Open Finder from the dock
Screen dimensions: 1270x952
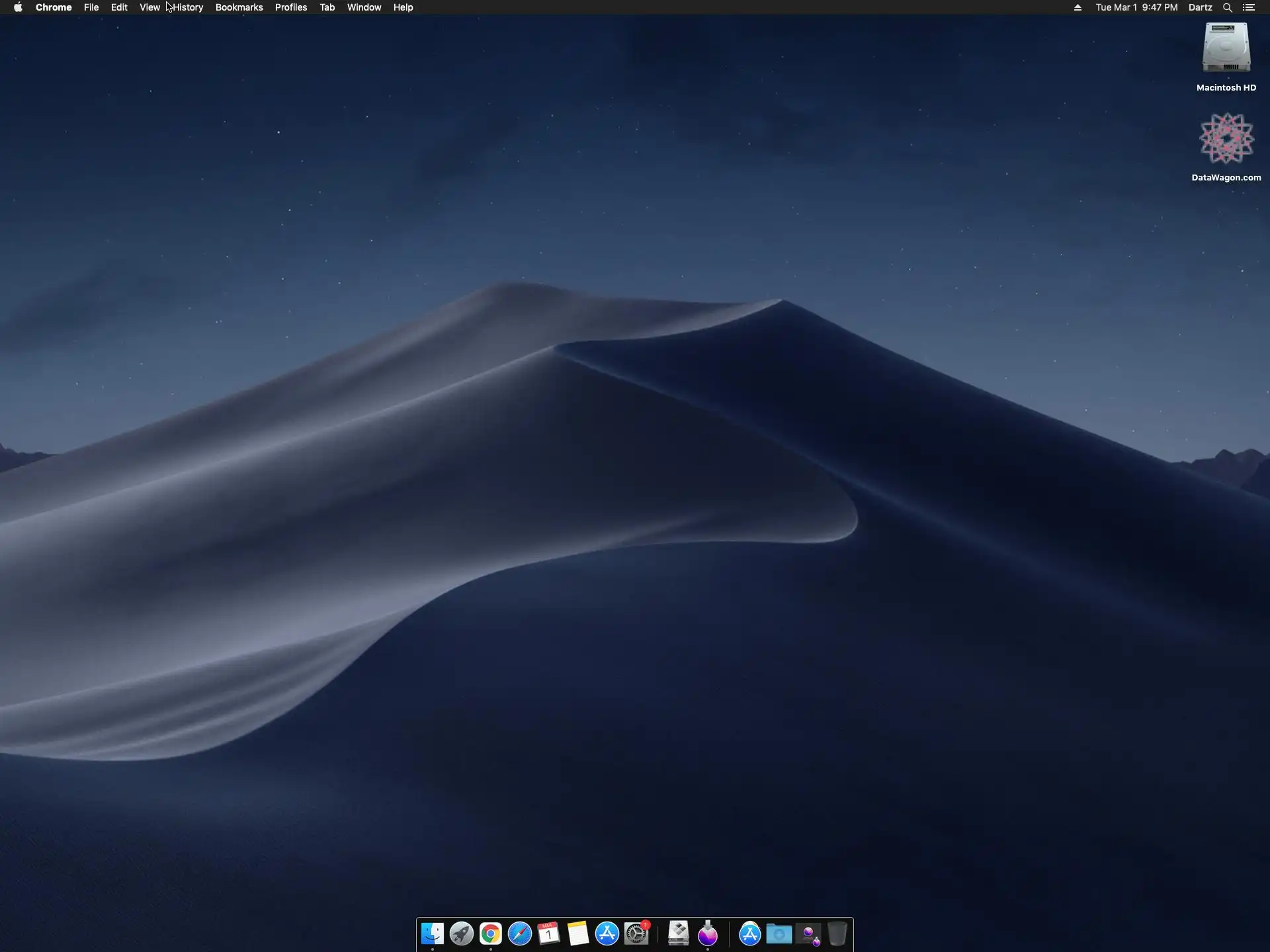433,933
